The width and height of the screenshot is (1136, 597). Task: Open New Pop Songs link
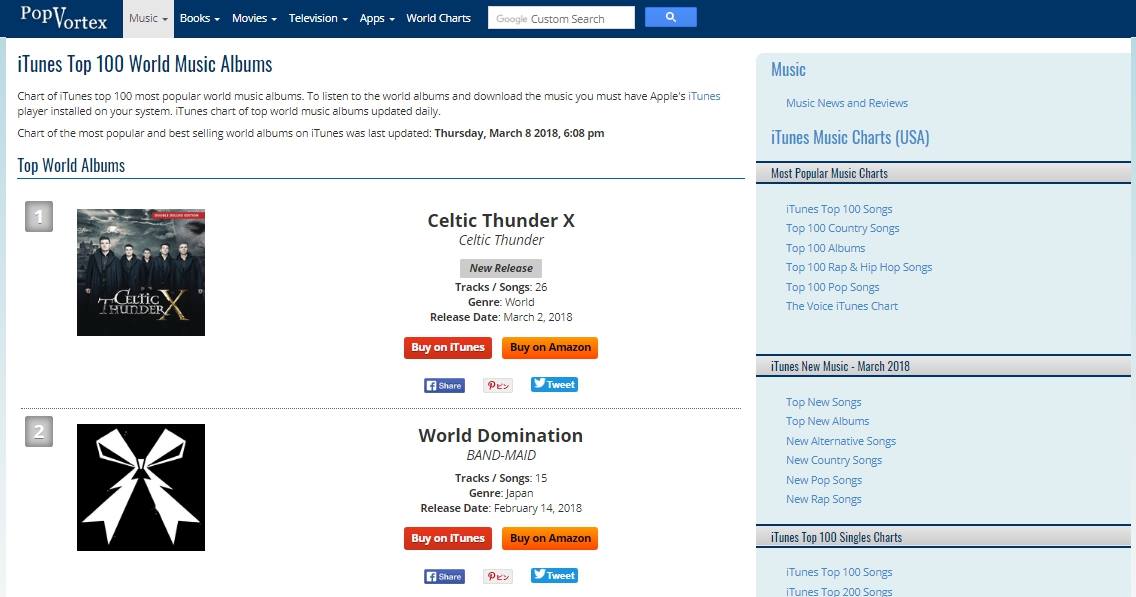pyautogui.click(x=824, y=480)
